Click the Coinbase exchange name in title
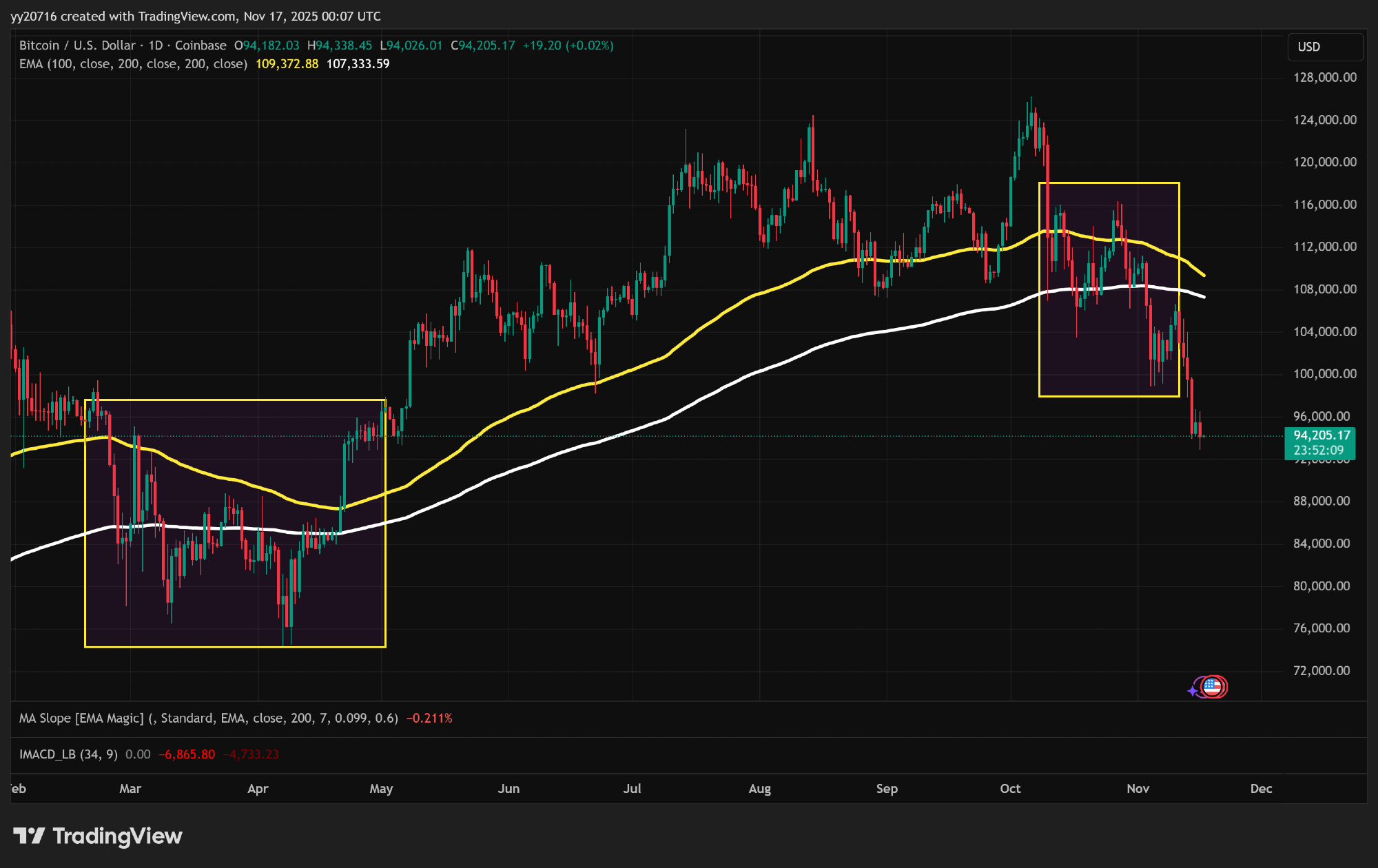This screenshot has width=1378, height=868. click(x=200, y=45)
